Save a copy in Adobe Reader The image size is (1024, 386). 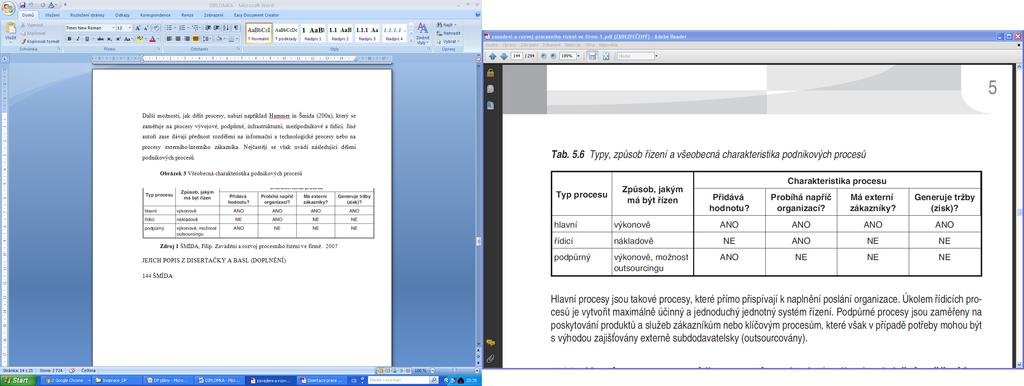point(592,56)
